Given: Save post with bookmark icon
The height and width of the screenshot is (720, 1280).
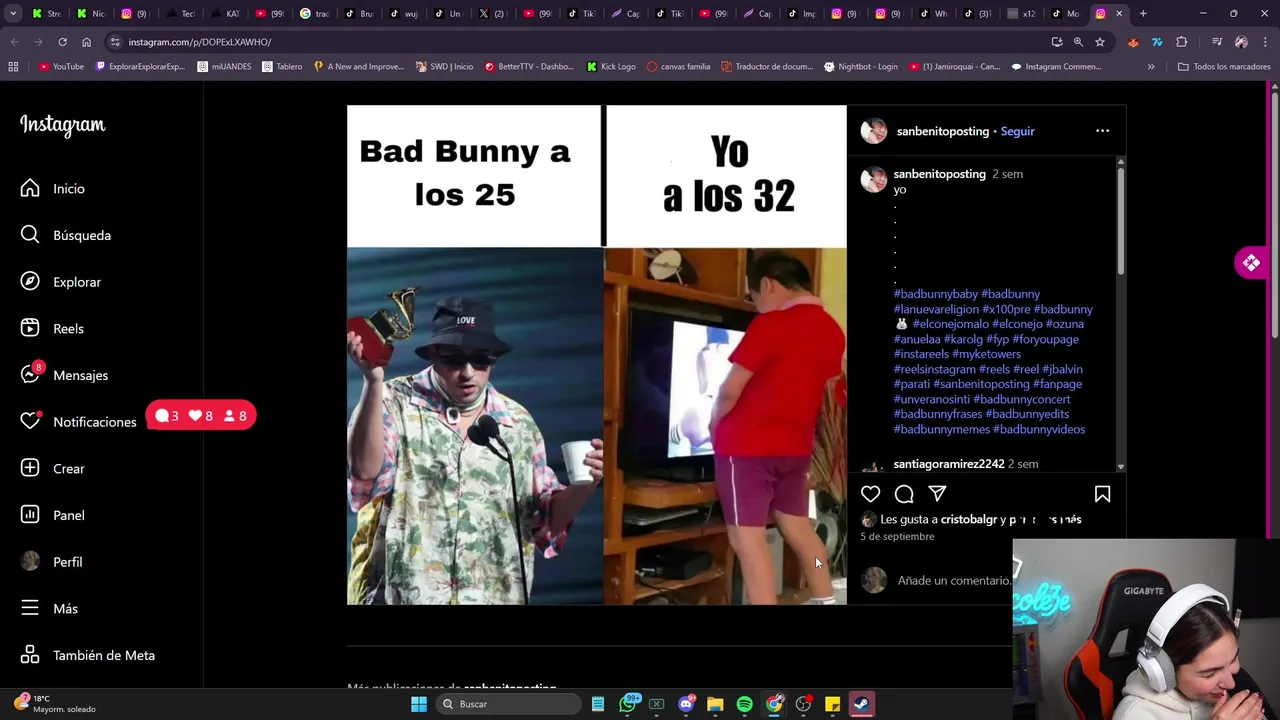Looking at the screenshot, I should pos(1102,494).
